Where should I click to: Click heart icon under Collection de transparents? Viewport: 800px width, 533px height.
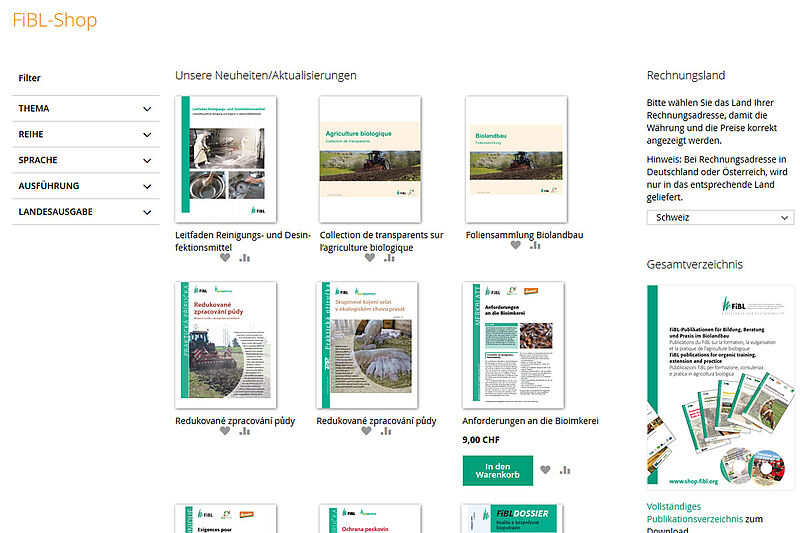coord(370,258)
